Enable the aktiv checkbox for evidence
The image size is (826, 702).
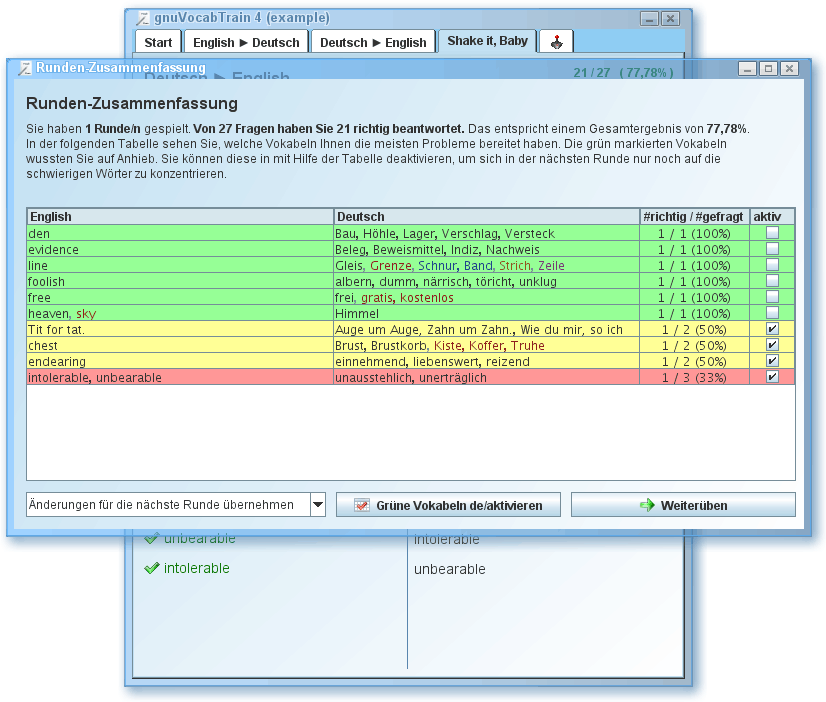click(x=772, y=249)
